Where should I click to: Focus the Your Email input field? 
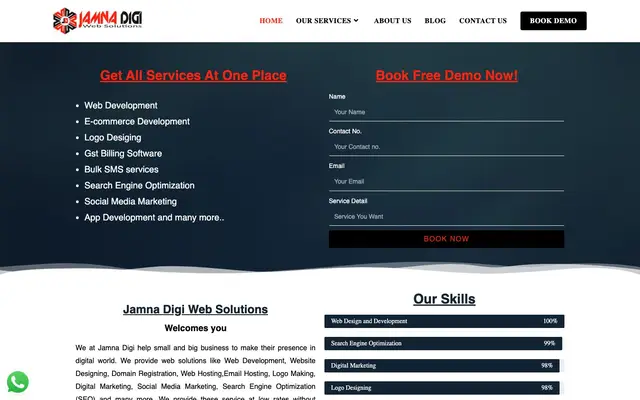[447, 182]
